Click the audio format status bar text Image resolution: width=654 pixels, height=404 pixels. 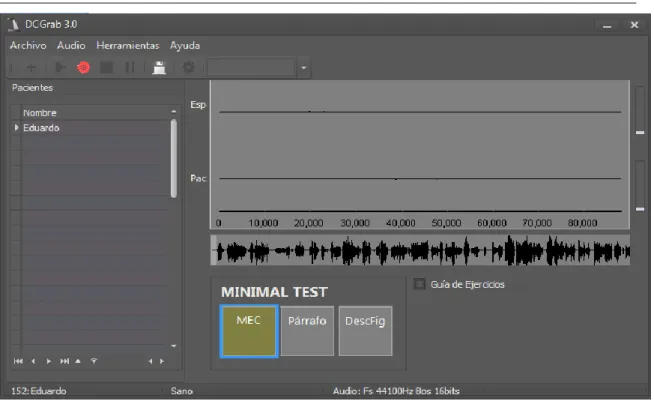tap(396, 391)
